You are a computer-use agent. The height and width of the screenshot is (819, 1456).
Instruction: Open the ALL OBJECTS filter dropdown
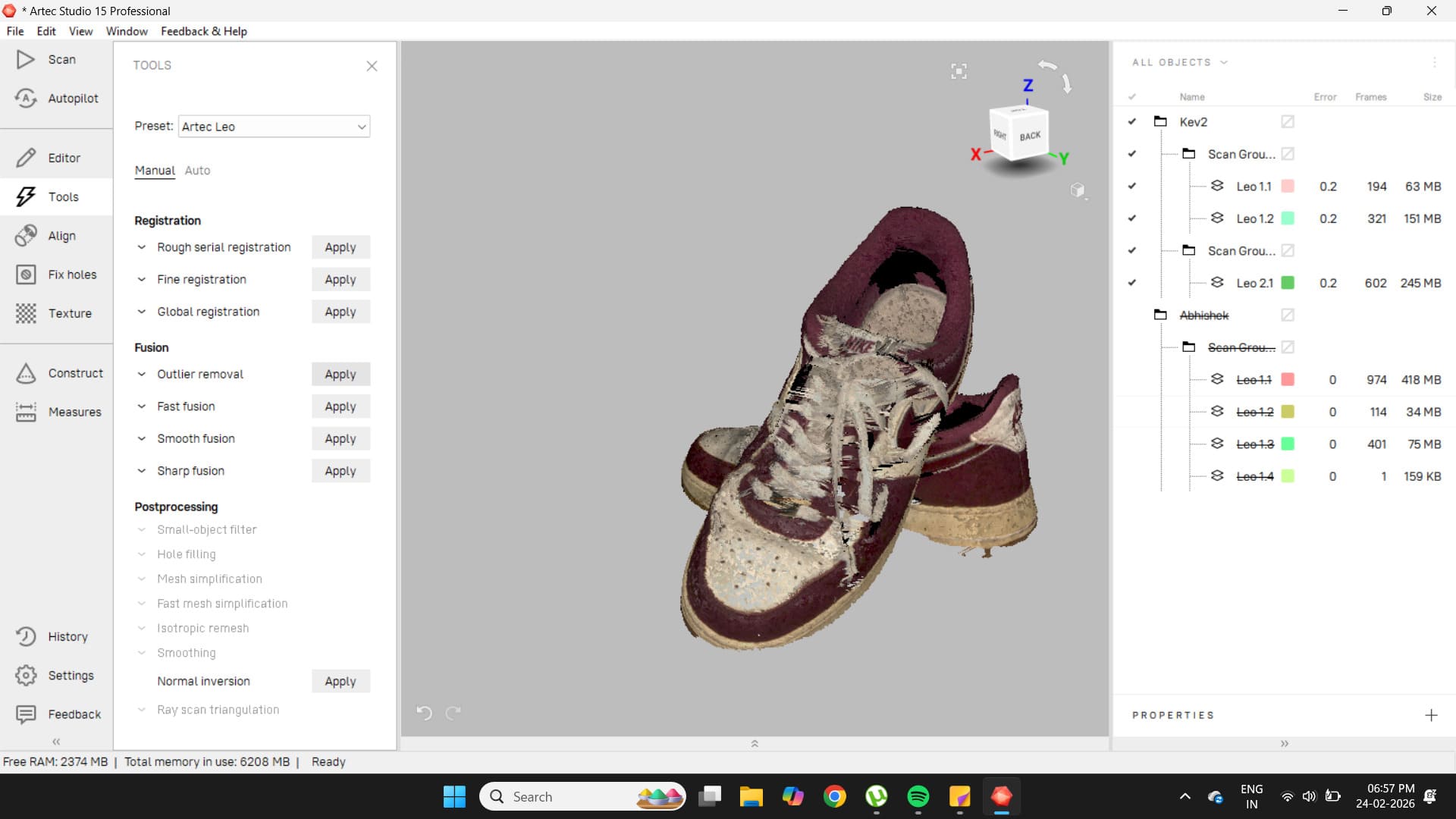[1179, 63]
